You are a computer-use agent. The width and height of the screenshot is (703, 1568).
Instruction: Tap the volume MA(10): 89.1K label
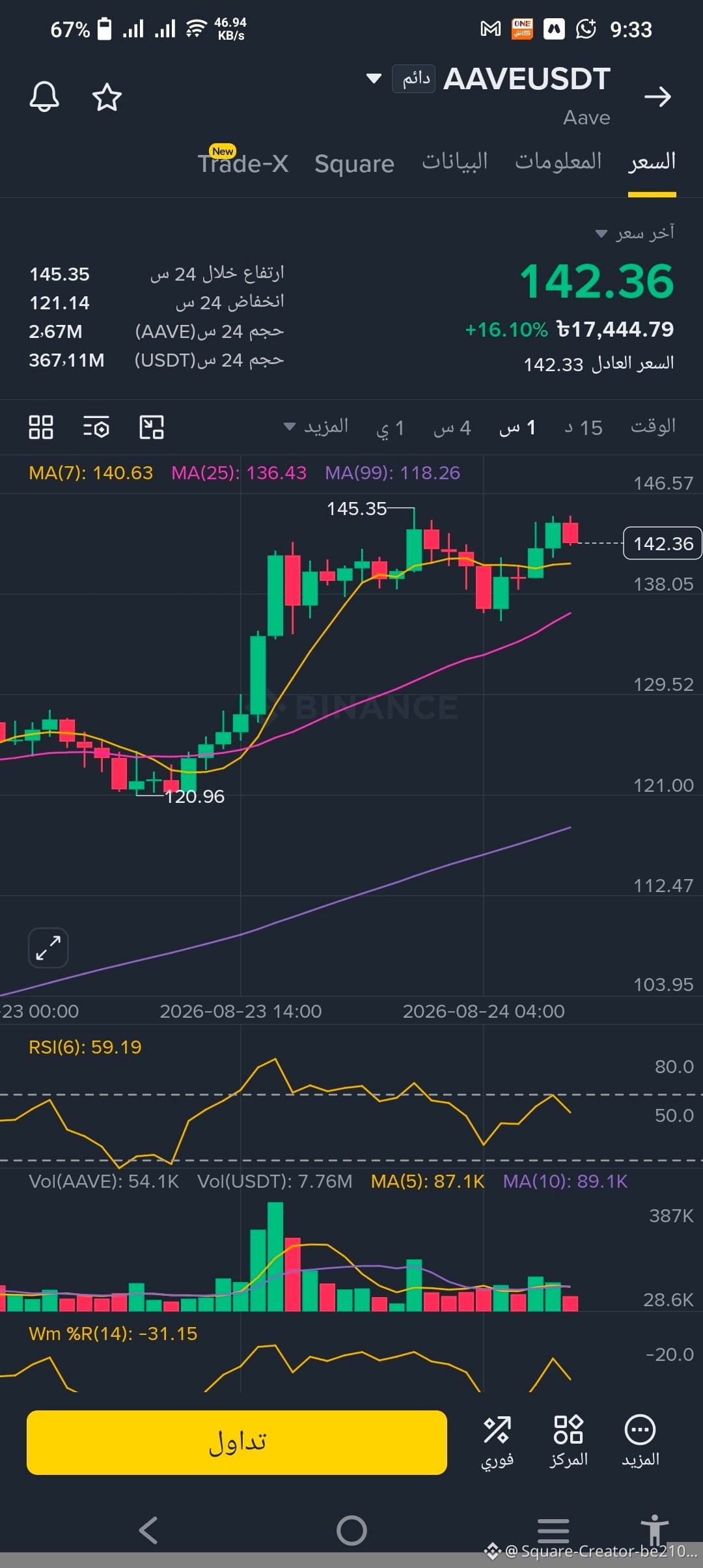565,1181
